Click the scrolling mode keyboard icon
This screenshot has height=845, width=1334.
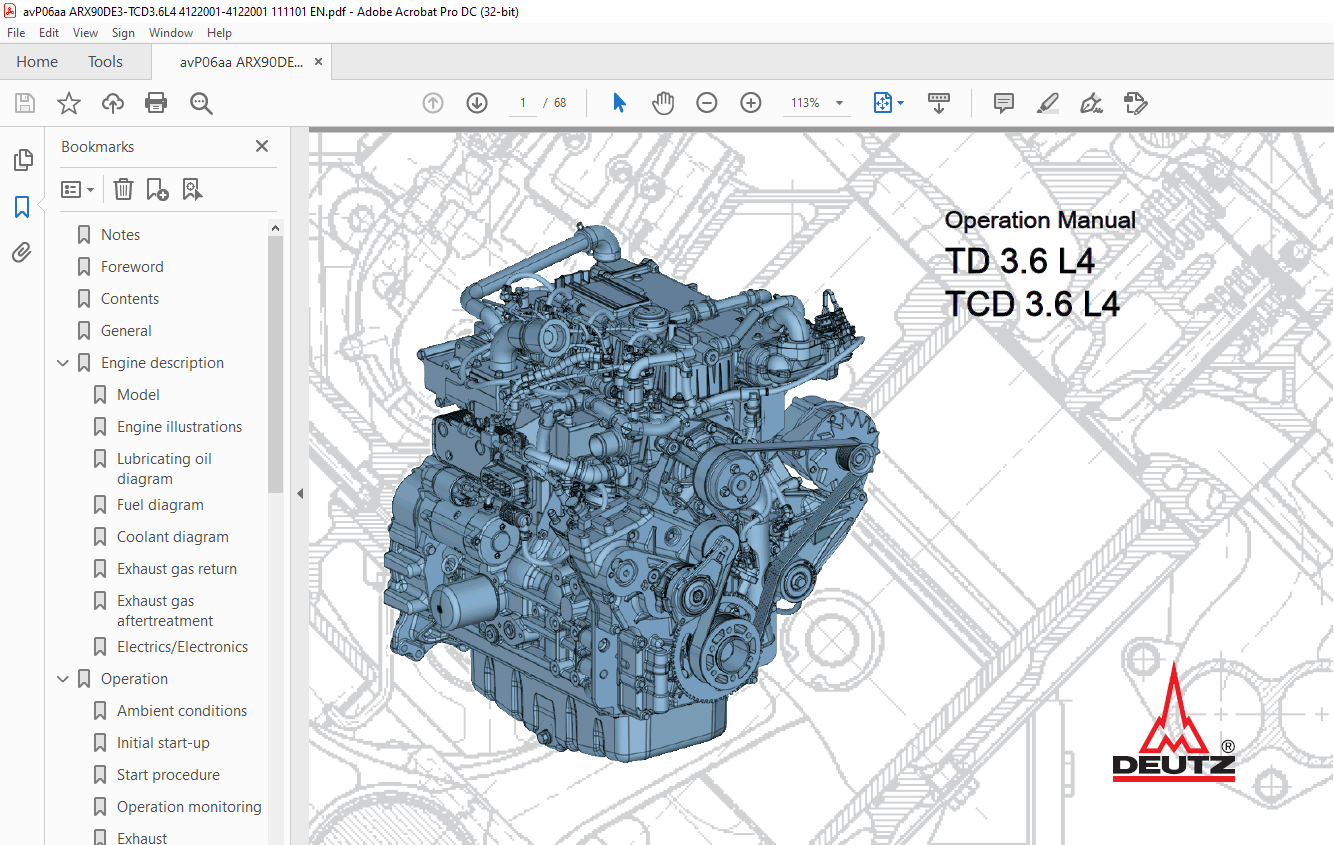point(939,103)
